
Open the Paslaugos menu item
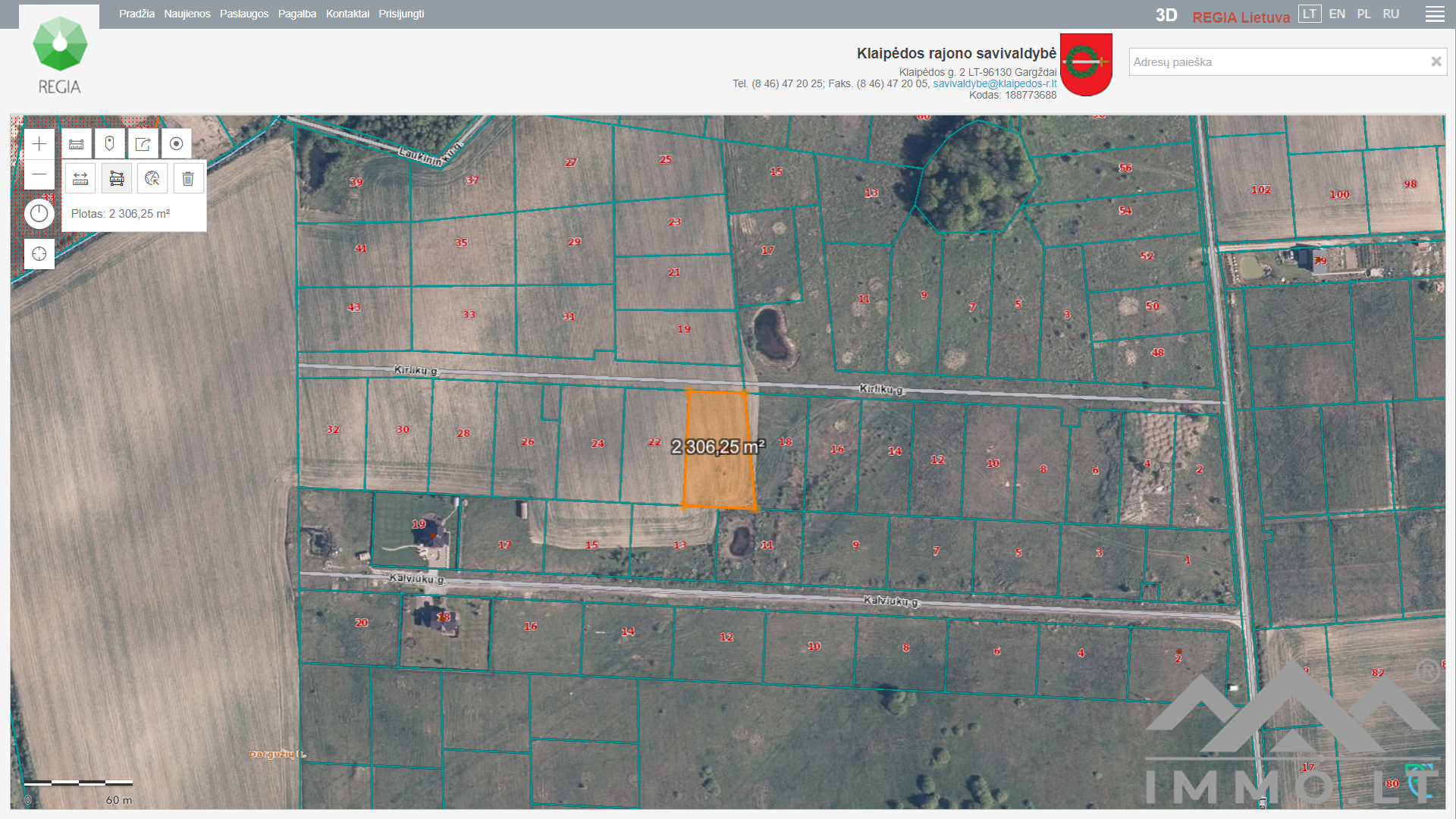coord(244,14)
